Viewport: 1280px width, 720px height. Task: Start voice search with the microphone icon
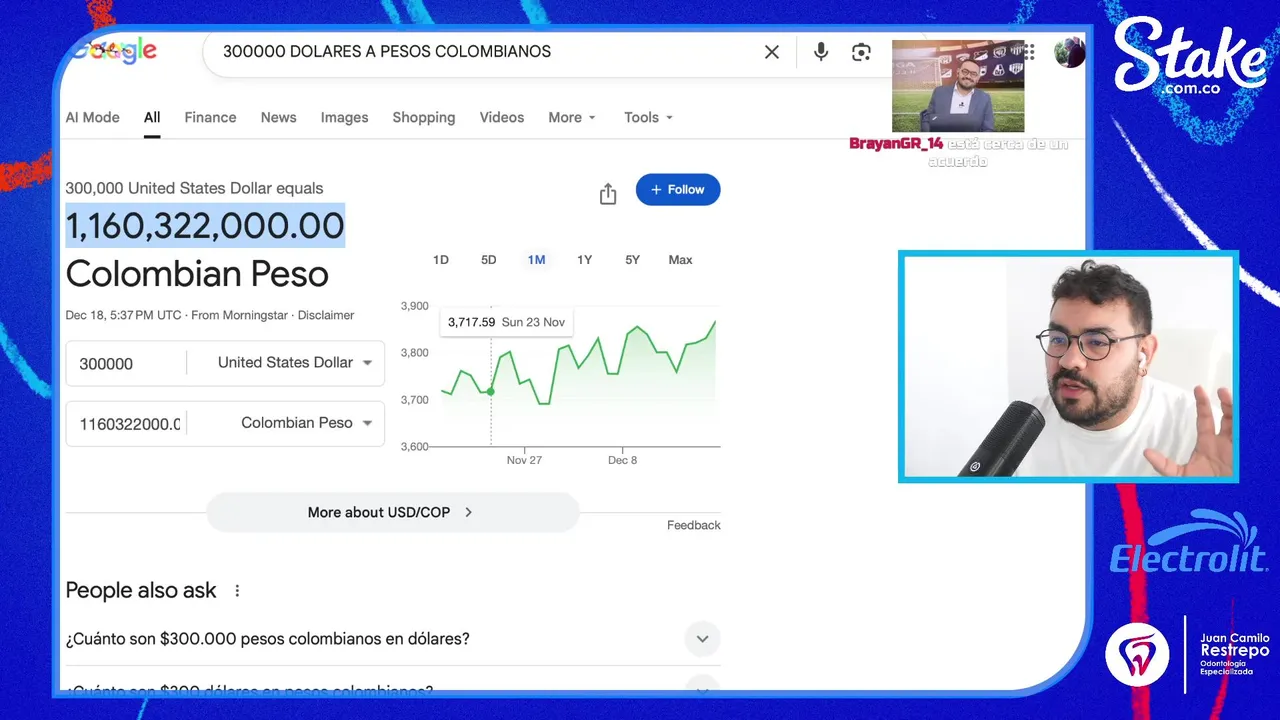[821, 52]
